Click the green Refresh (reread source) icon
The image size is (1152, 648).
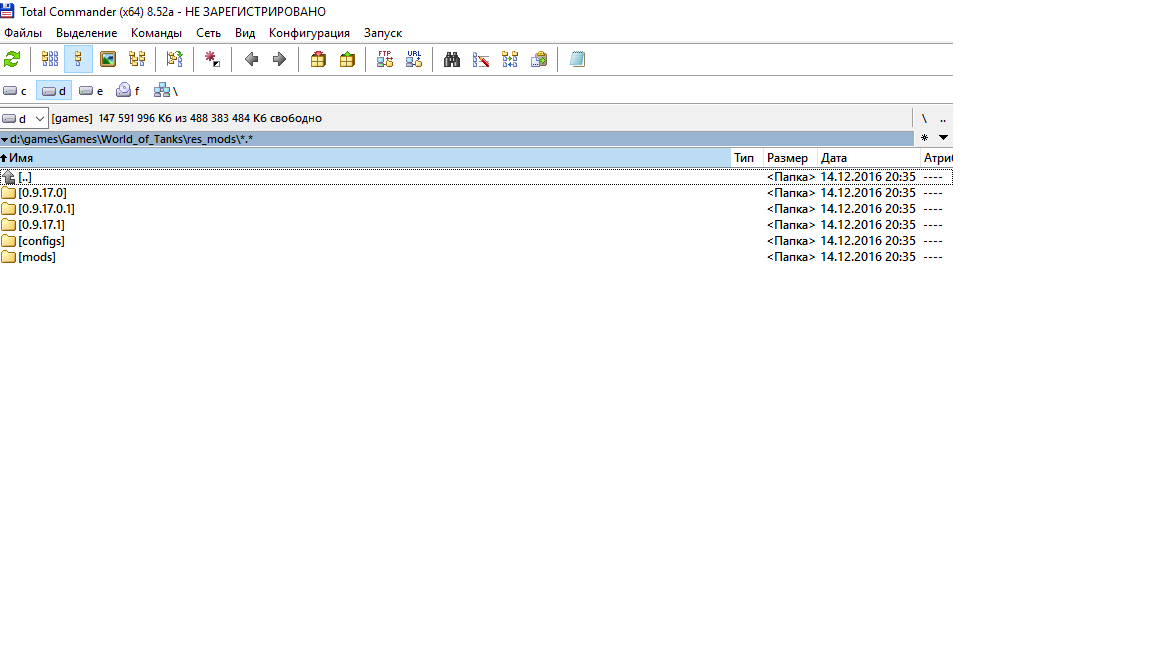(12, 60)
